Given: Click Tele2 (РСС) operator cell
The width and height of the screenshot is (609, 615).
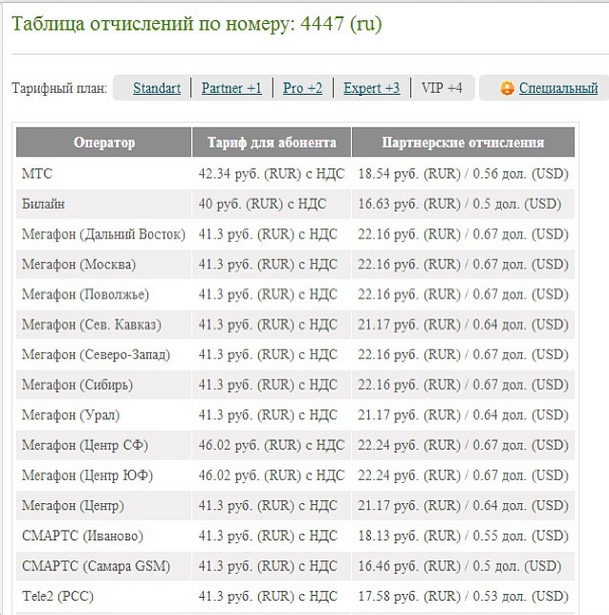Looking at the screenshot, I should (x=104, y=596).
